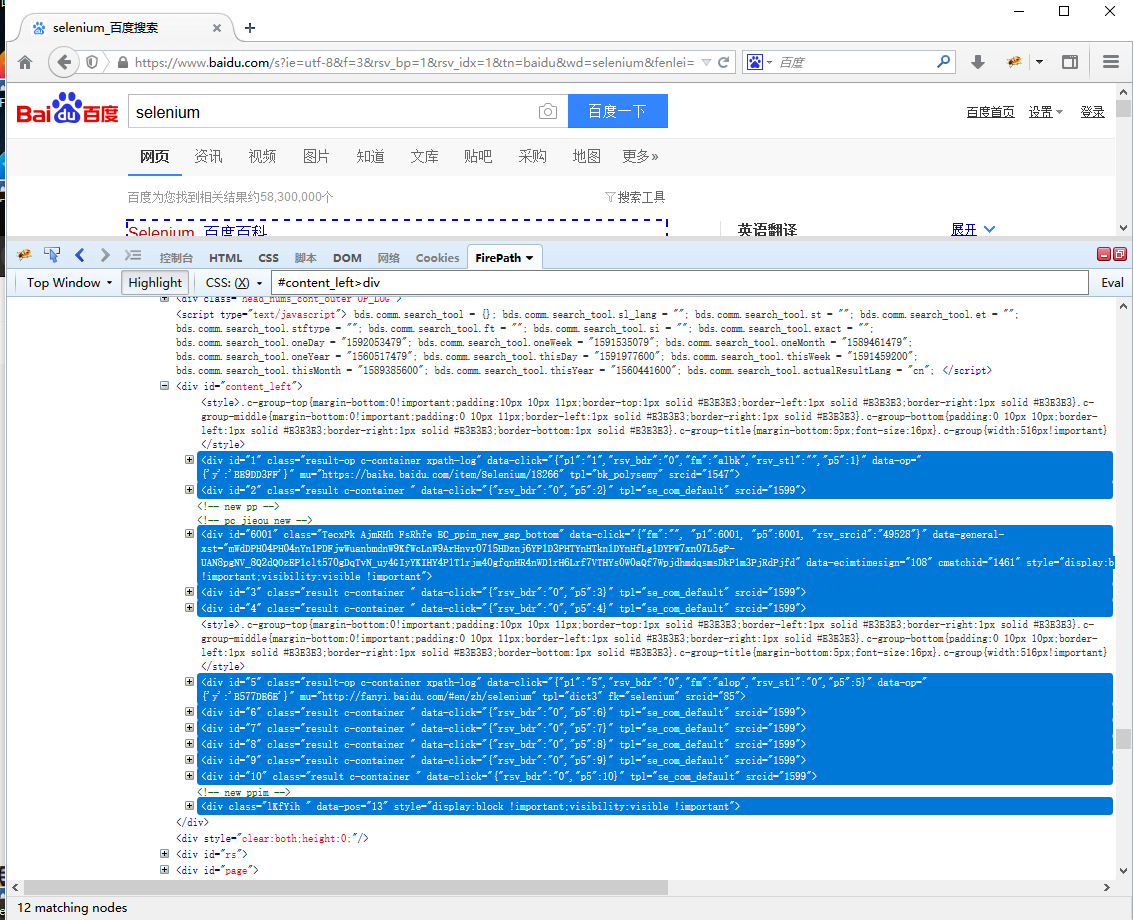The image size is (1134, 920).
Task: Close the selenium_百度搜索 tab
Action: point(217,28)
